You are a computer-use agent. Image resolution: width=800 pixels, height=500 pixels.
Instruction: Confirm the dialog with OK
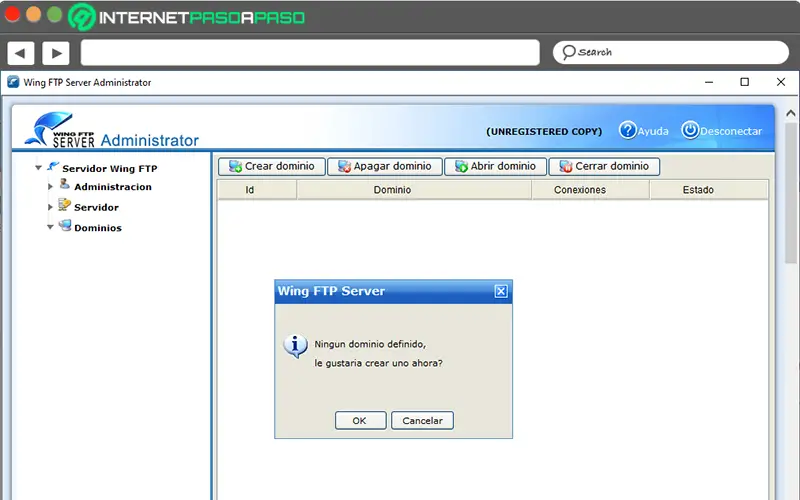pos(360,420)
